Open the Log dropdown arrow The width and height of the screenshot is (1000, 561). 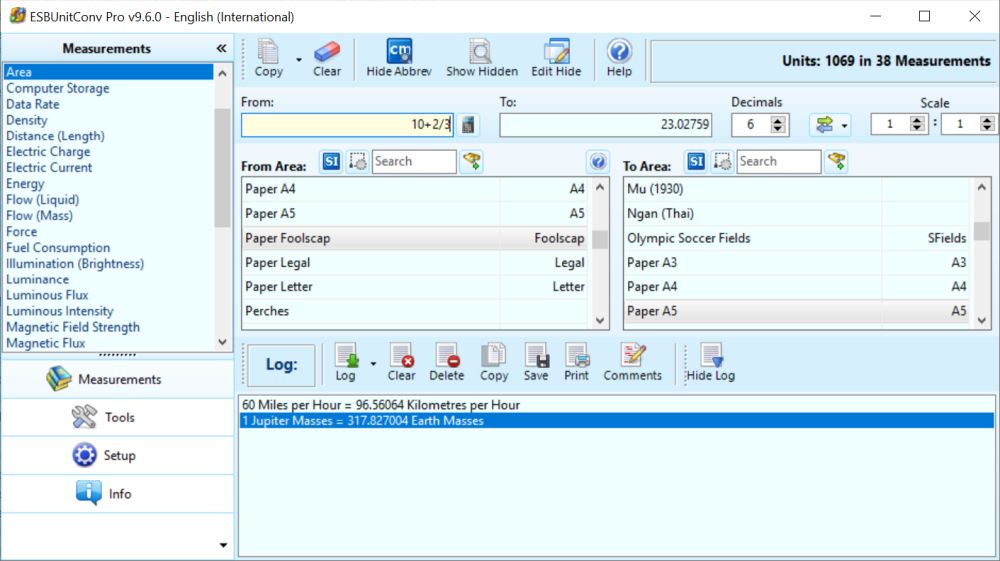(373, 364)
